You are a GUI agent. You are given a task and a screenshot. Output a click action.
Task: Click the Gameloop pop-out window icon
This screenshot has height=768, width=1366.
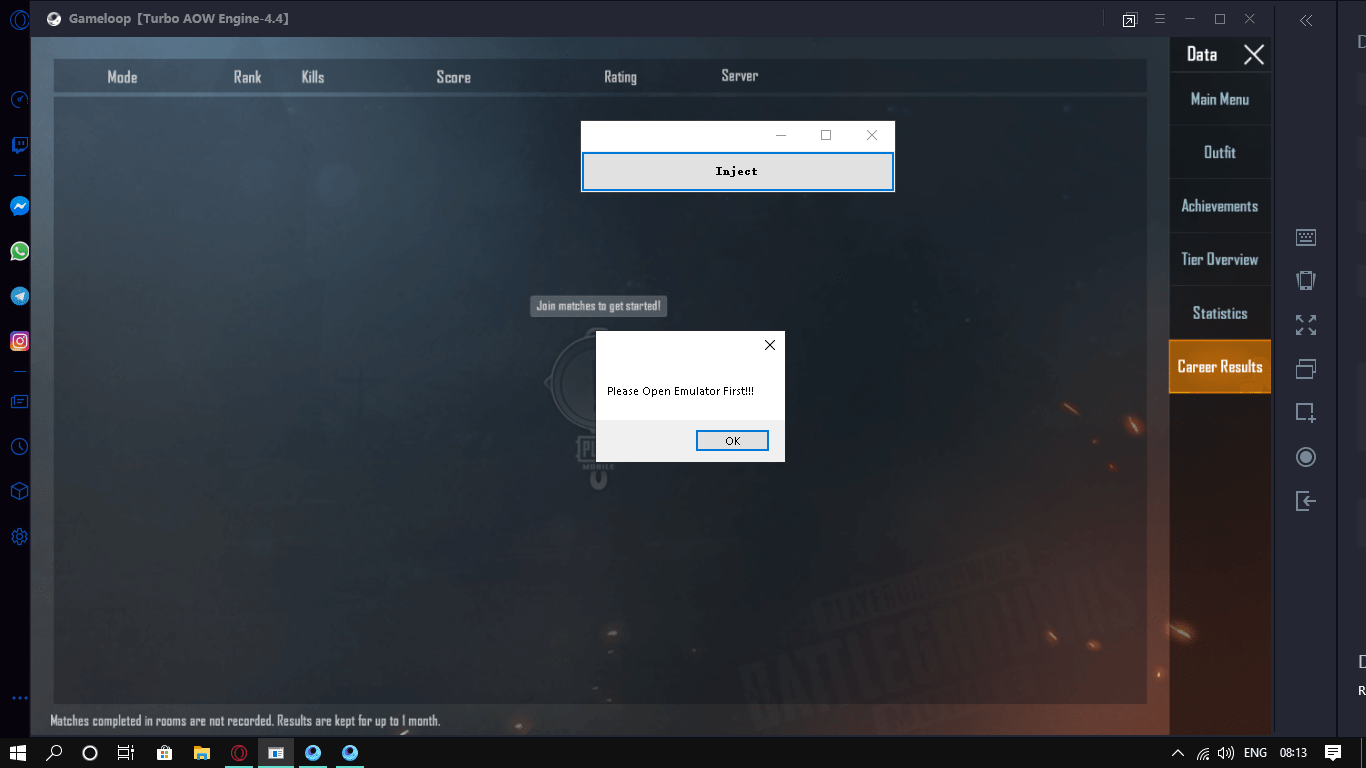[x=1129, y=20]
